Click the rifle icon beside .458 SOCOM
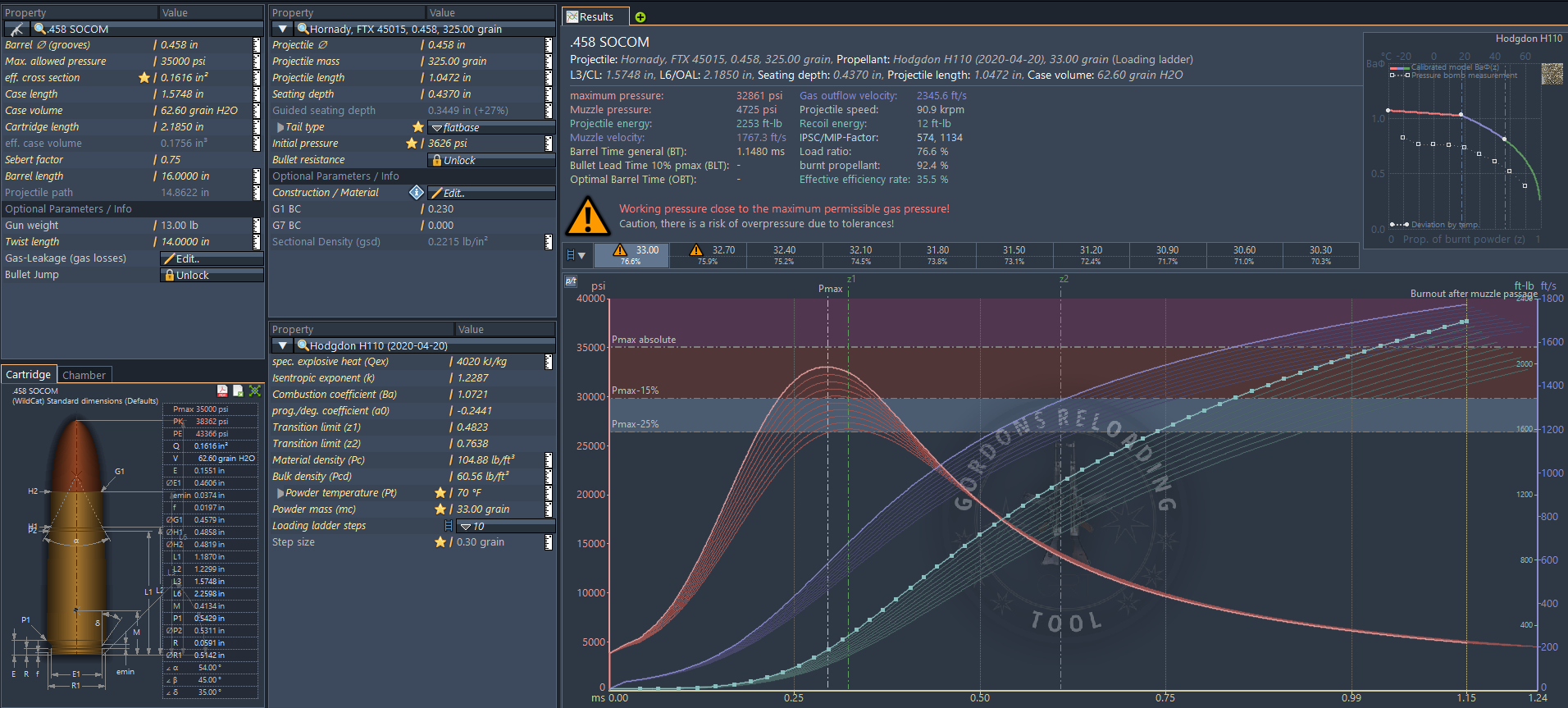Screen dimensions: 1568x708 16,29
